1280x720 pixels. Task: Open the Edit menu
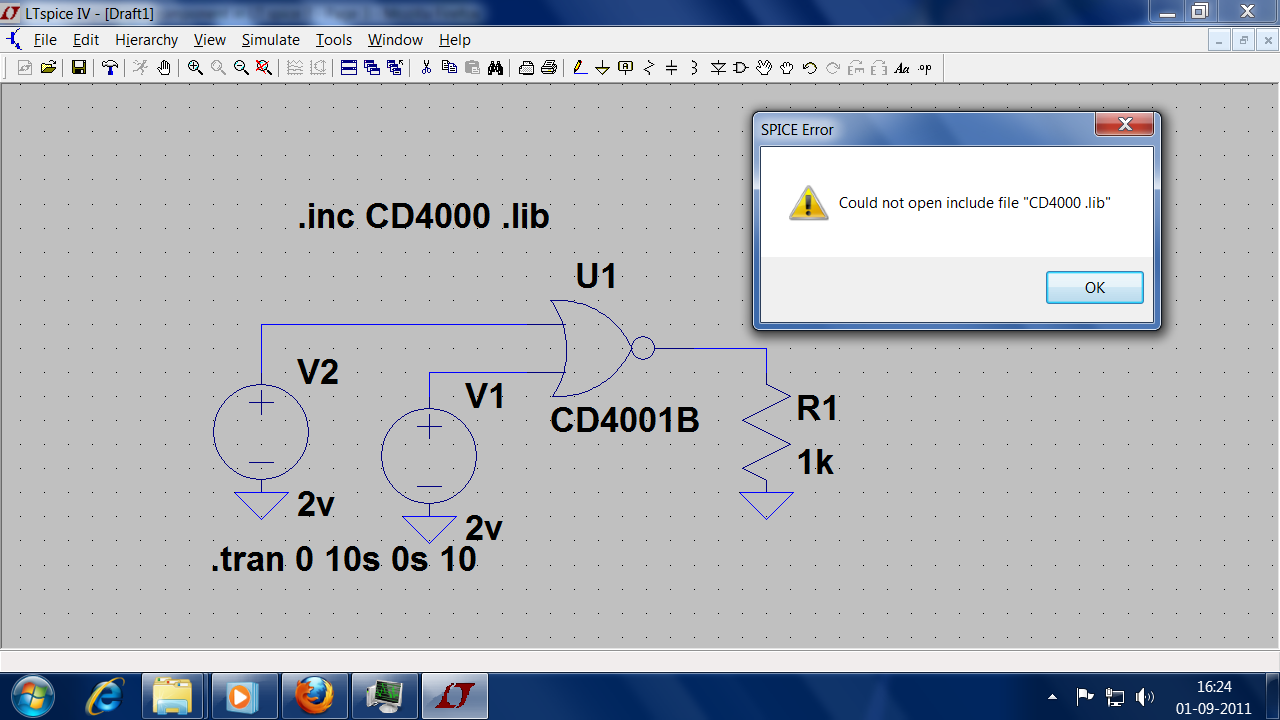point(86,40)
